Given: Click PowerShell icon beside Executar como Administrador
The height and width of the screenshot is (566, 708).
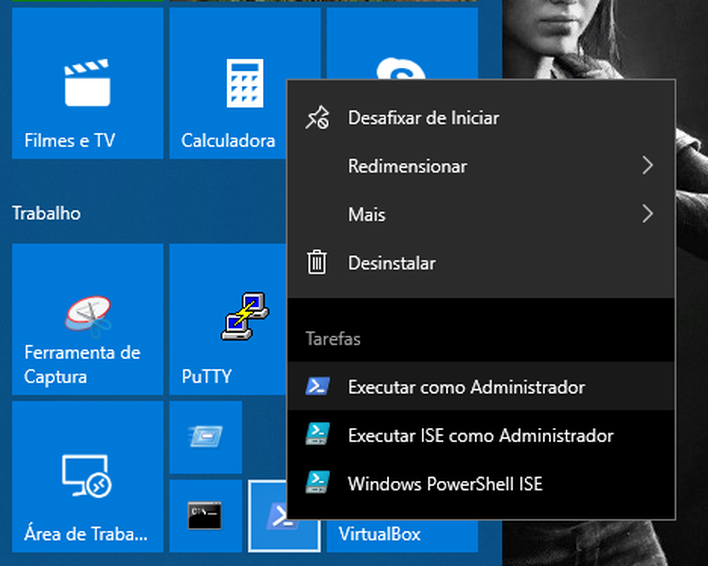Looking at the screenshot, I should (x=317, y=387).
